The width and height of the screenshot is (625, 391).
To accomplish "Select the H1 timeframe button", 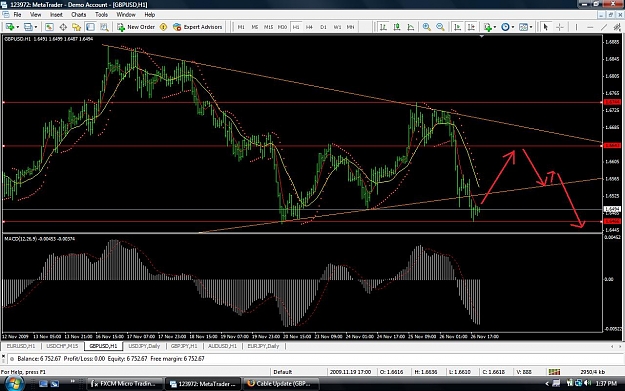I will click(x=296, y=27).
